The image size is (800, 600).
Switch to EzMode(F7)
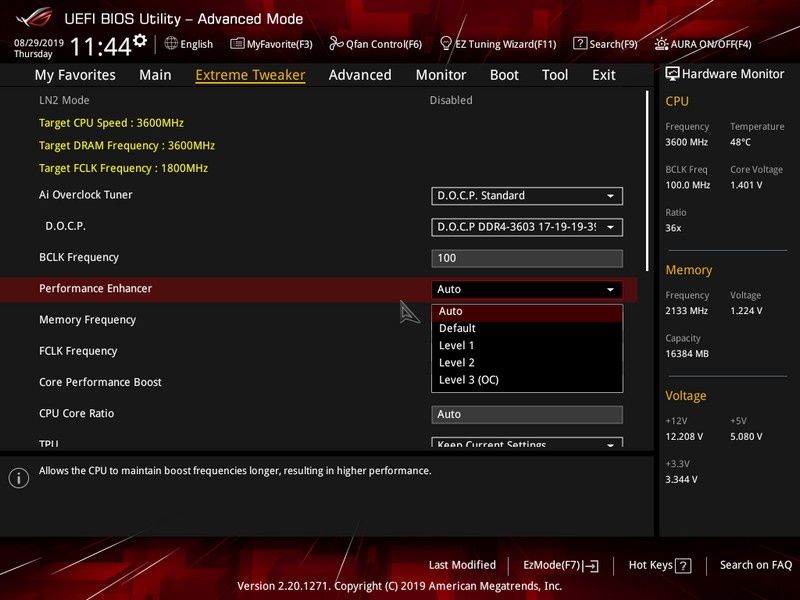pos(561,565)
